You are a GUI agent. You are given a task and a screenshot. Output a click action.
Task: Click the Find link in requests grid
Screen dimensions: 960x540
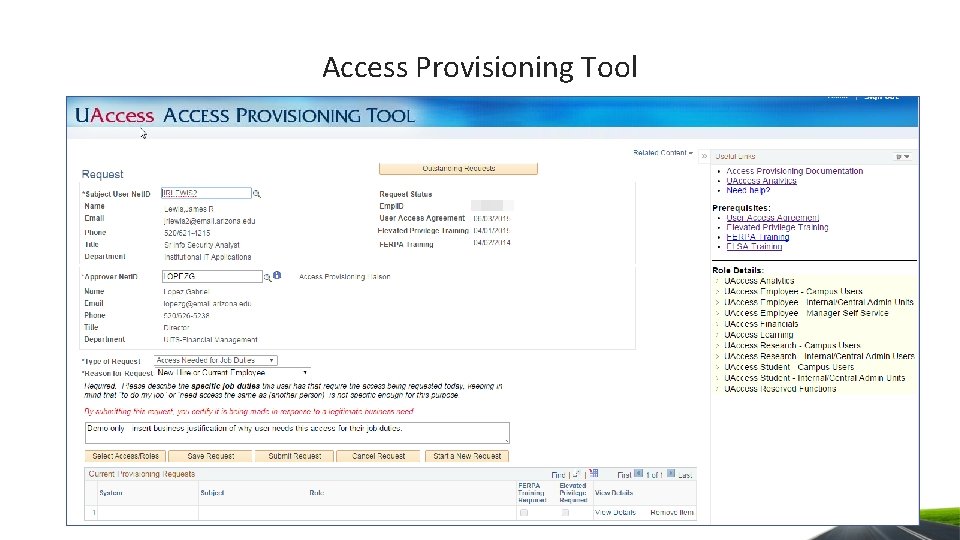pyautogui.click(x=558, y=474)
